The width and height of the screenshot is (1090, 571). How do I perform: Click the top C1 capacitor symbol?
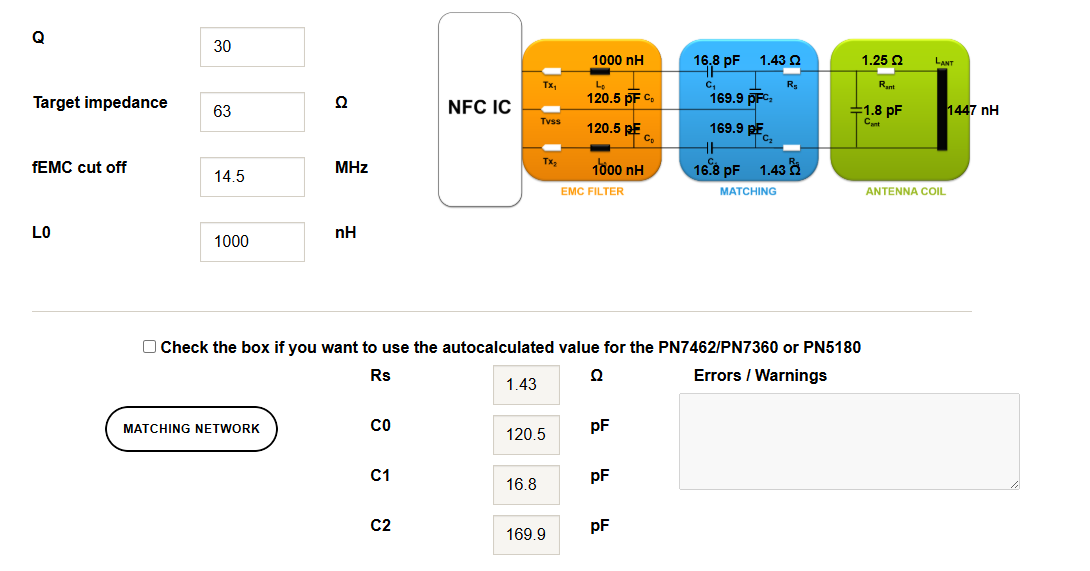point(709,72)
